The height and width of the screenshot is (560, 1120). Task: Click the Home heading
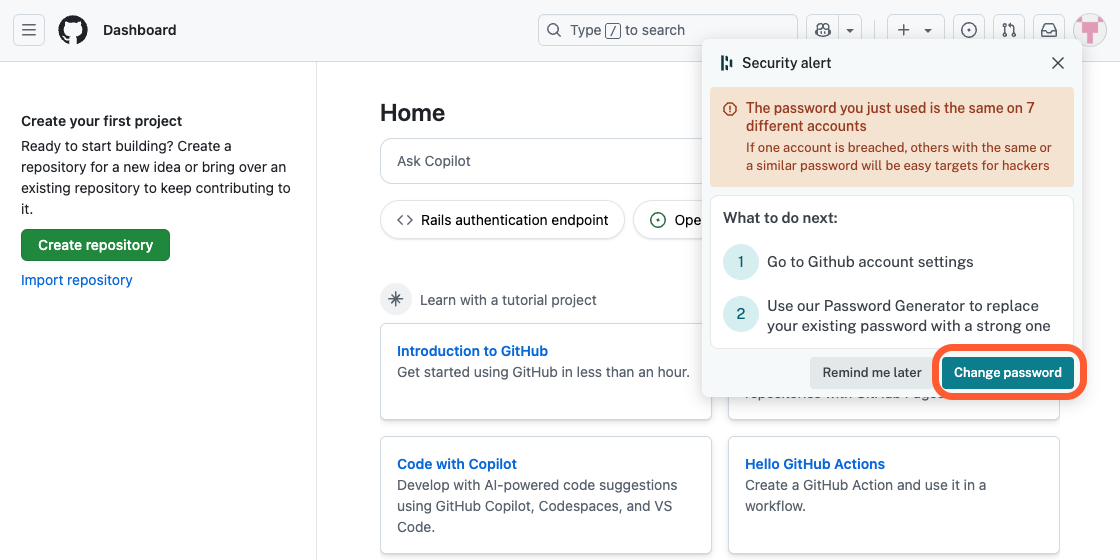click(412, 113)
